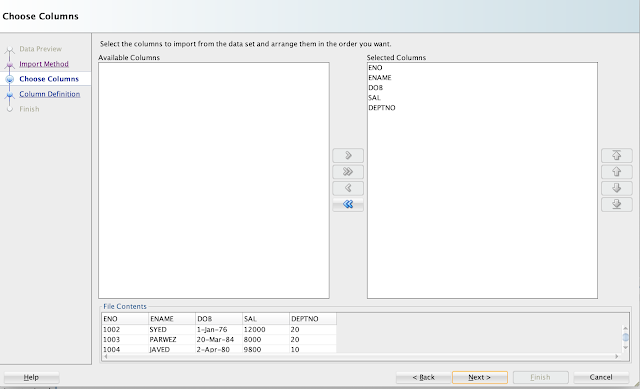This screenshot has width=640, height=389.
Task: Click File Contents horizontal scroll-right arrow
Action: (617, 356)
